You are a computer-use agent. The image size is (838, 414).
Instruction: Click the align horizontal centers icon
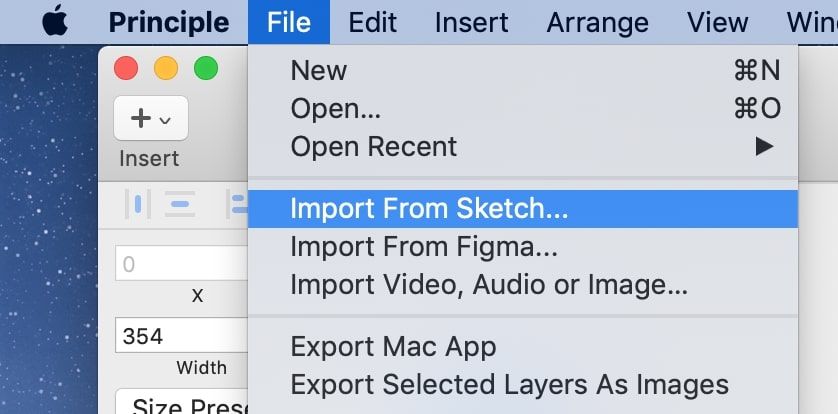(180, 204)
